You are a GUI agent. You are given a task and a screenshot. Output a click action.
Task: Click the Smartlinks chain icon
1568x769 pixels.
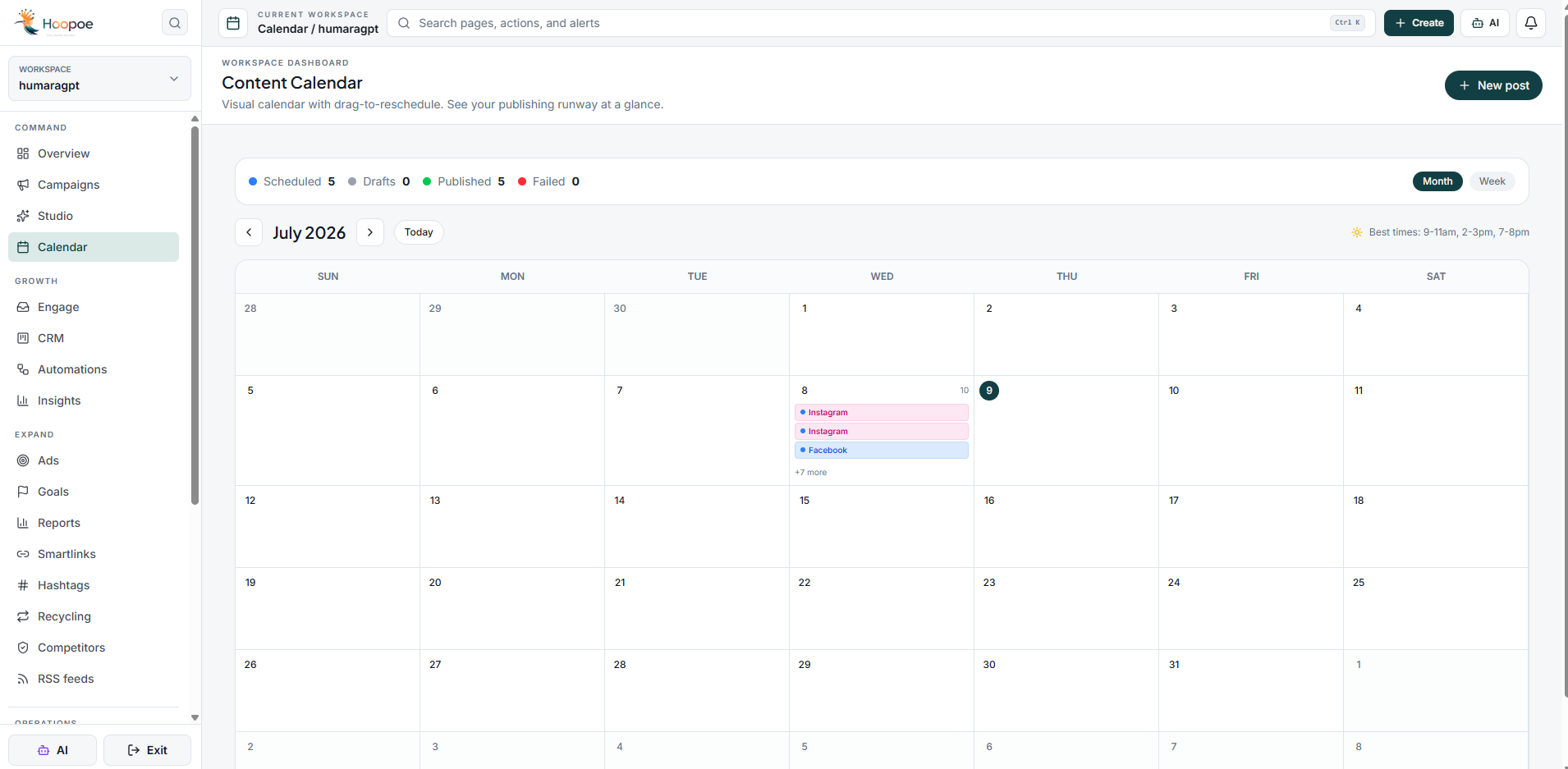click(x=23, y=554)
